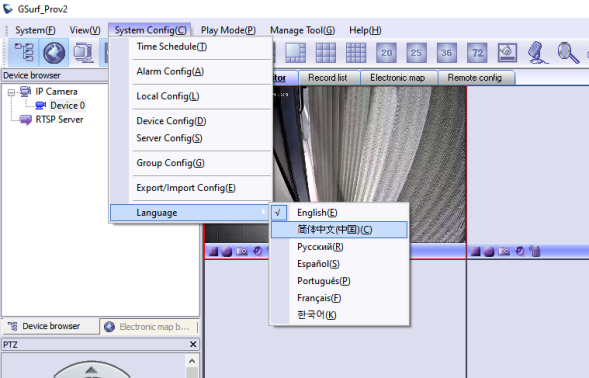The image size is (589, 378).
Task: Switch to the Device browser bottom tab
Action: pyautogui.click(x=50, y=326)
